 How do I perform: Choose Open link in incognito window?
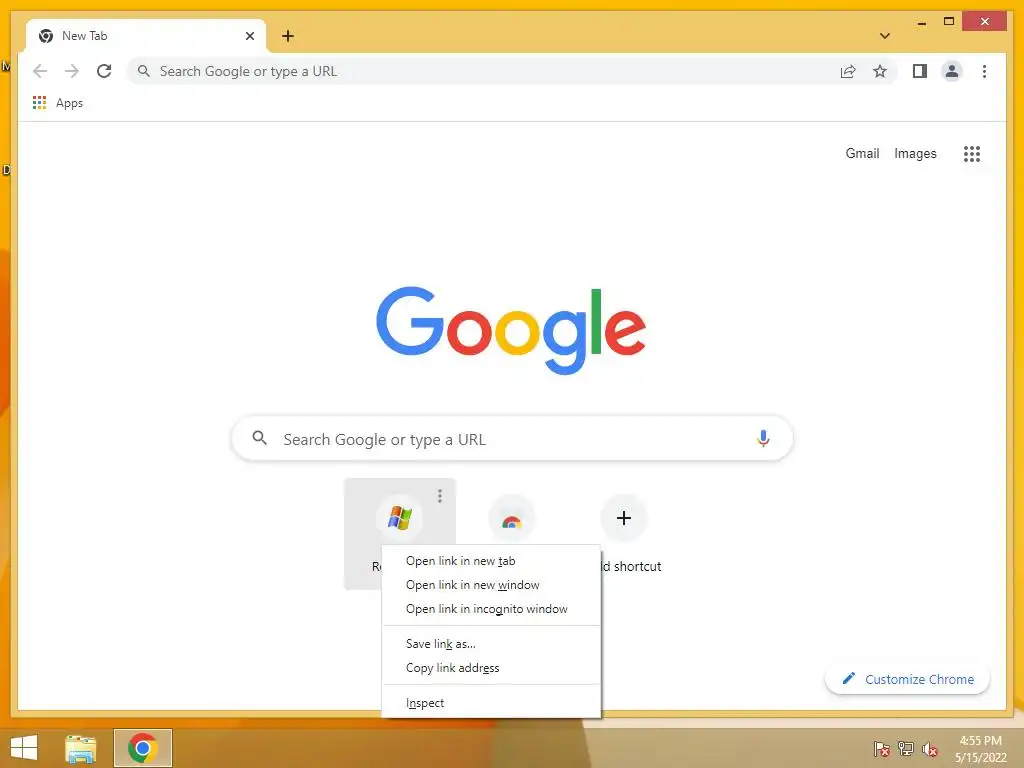[491, 609]
